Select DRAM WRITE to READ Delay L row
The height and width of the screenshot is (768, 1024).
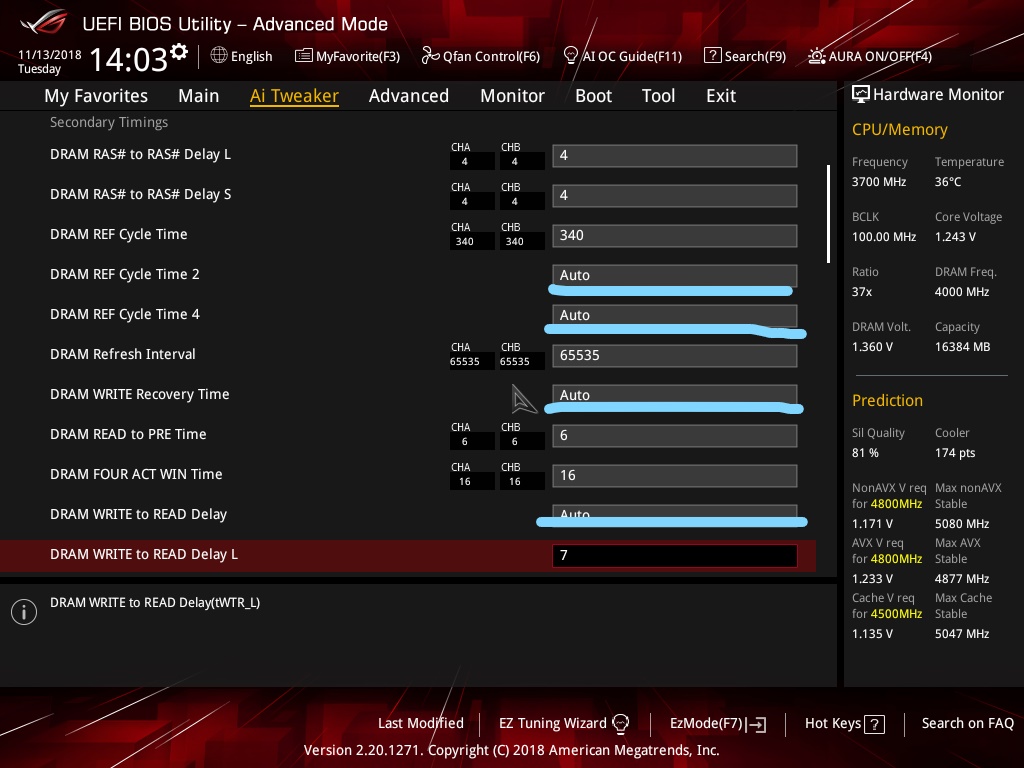pos(408,555)
